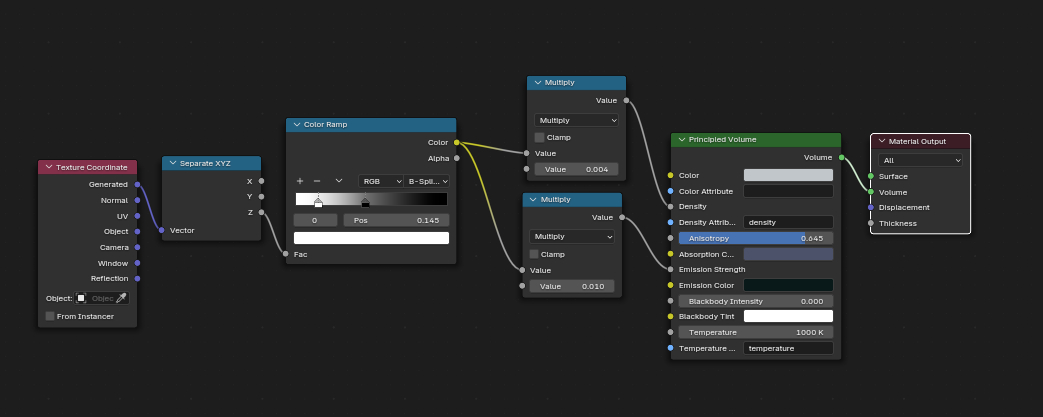The image size is (1043, 417).
Task: Click the Volume output socket on Principled Volume
Action: tap(841, 157)
